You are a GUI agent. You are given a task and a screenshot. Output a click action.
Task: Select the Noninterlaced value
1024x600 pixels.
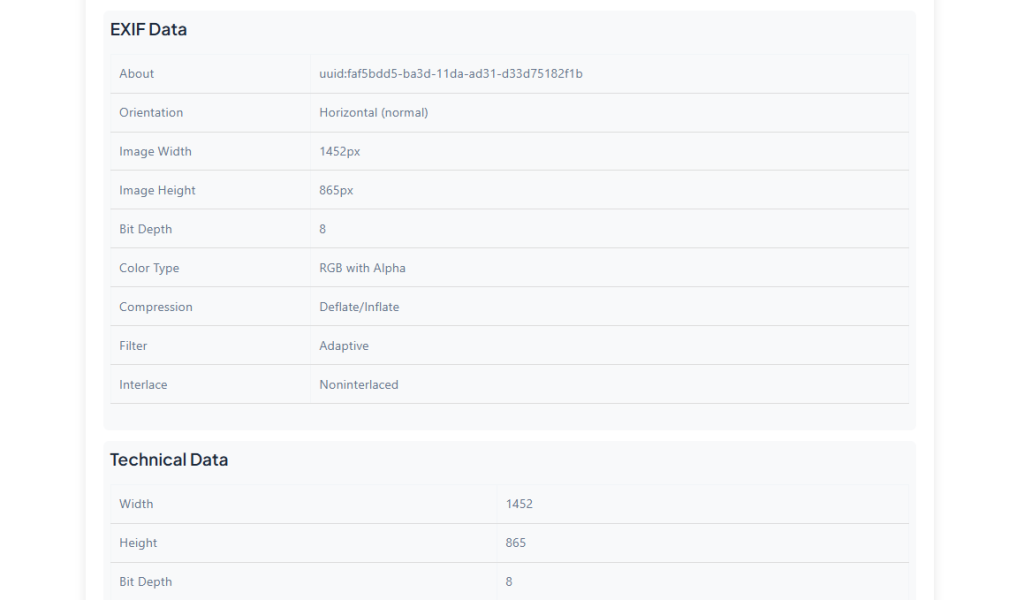coord(359,385)
